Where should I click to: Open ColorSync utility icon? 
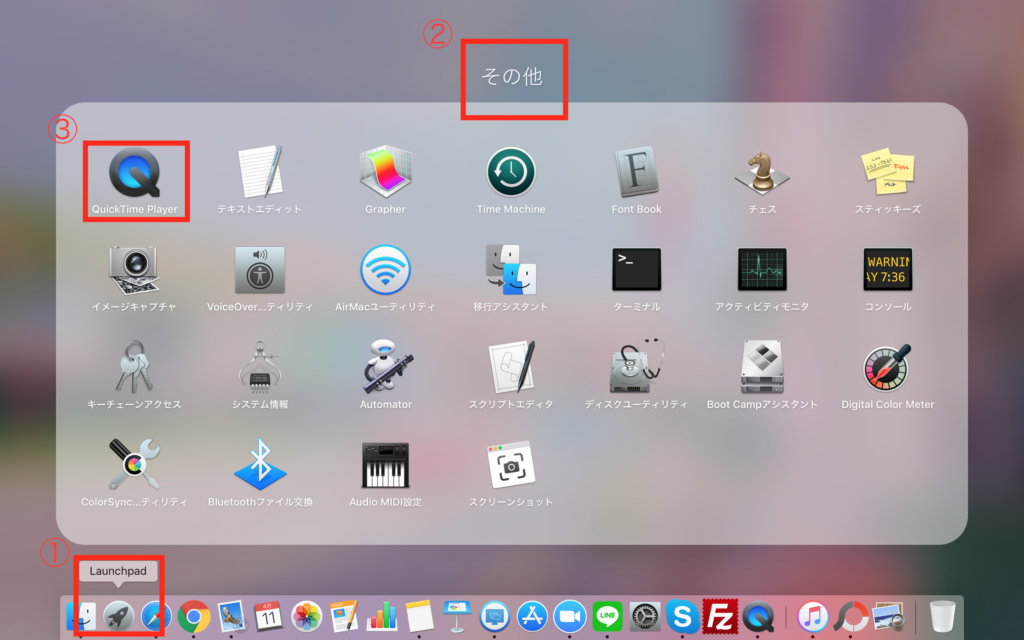[x=134, y=464]
